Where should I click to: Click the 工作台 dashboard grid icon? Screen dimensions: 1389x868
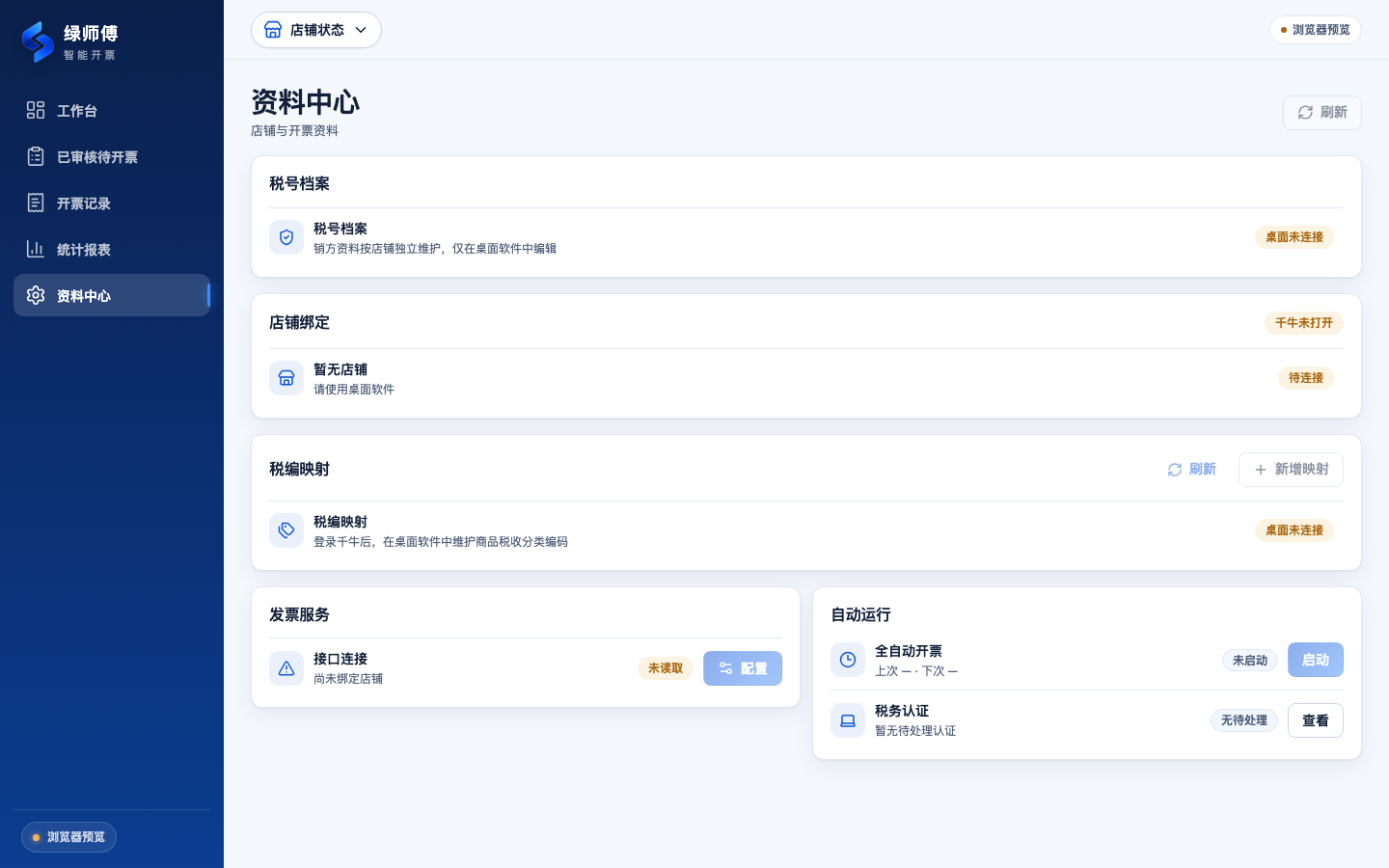36,110
